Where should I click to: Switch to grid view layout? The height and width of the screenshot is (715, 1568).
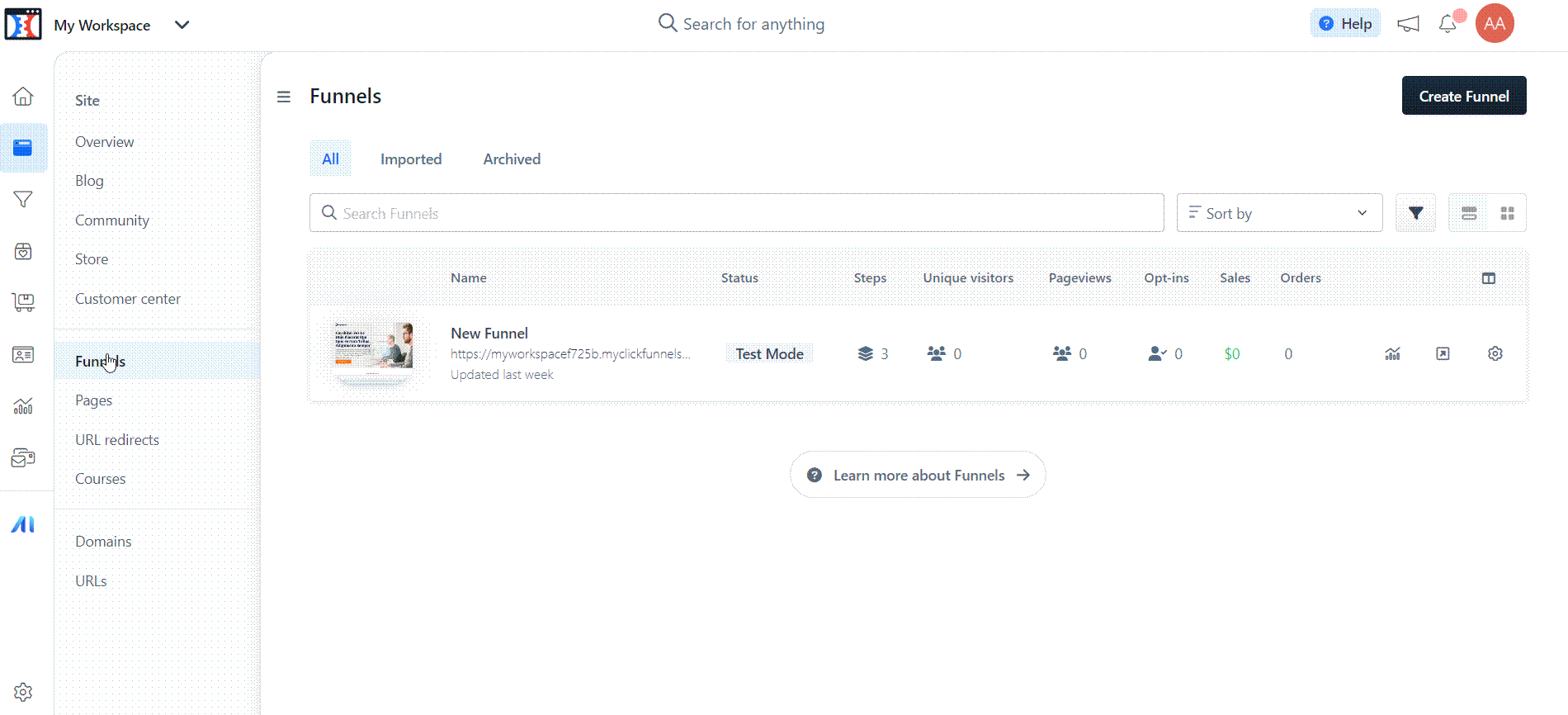(1507, 213)
